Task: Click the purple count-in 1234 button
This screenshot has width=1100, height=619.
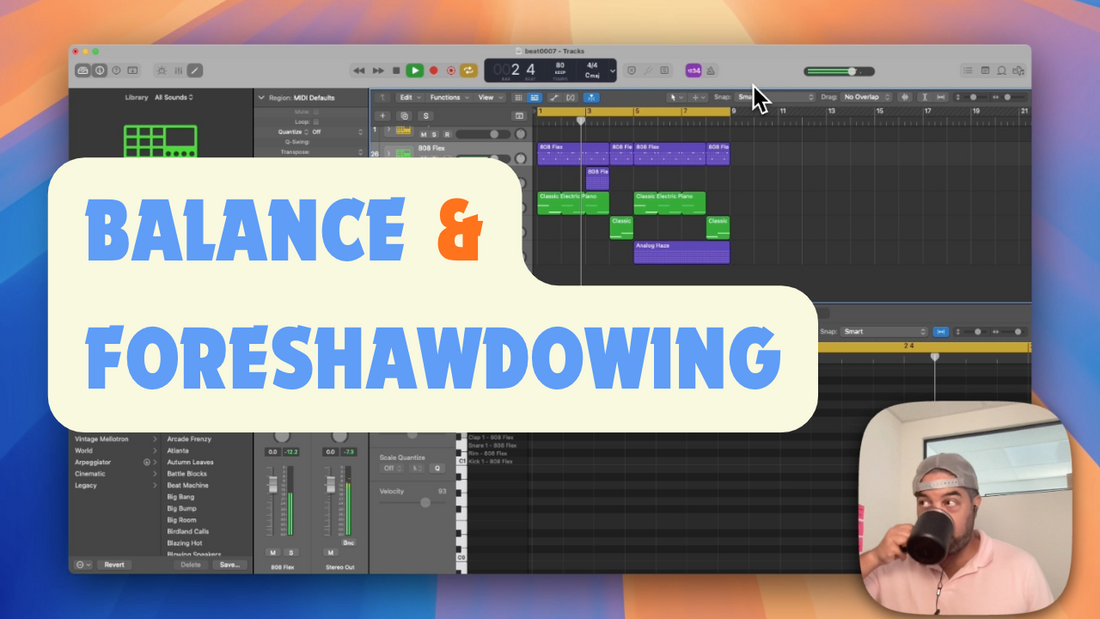Action: click(x=693, y=71)
